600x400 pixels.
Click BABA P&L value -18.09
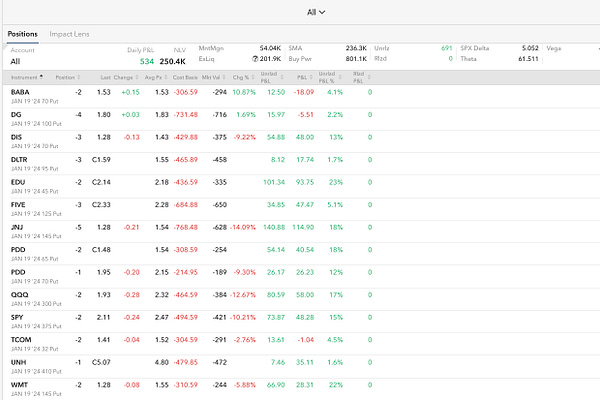tap(304, 92)
